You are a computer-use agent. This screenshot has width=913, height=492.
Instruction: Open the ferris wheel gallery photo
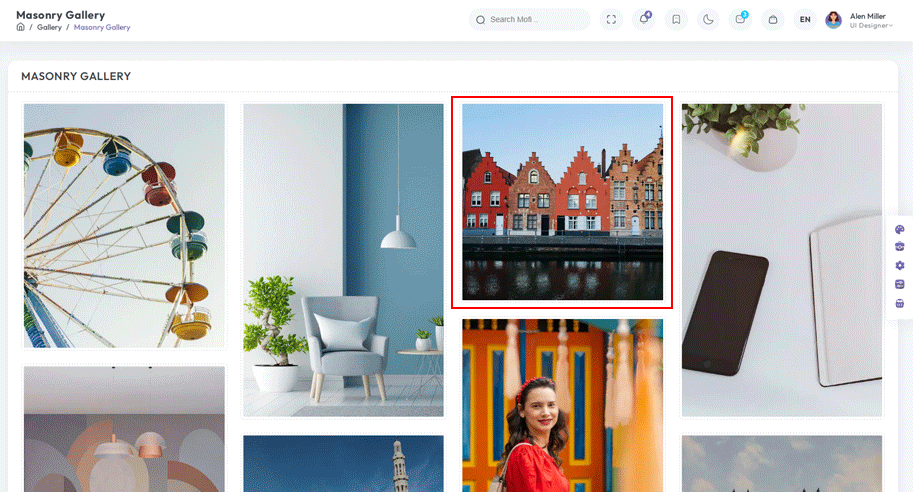coord(124,226)
